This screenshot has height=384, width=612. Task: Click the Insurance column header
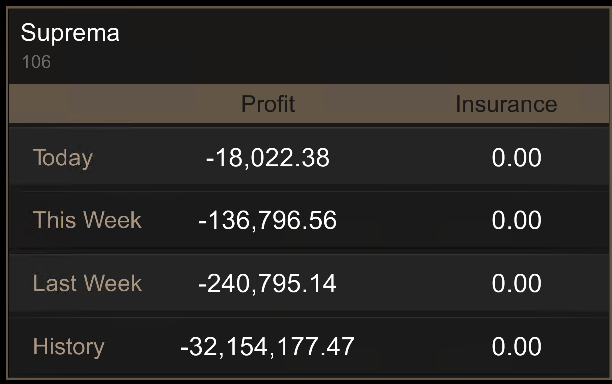click(x=506, y=104)
